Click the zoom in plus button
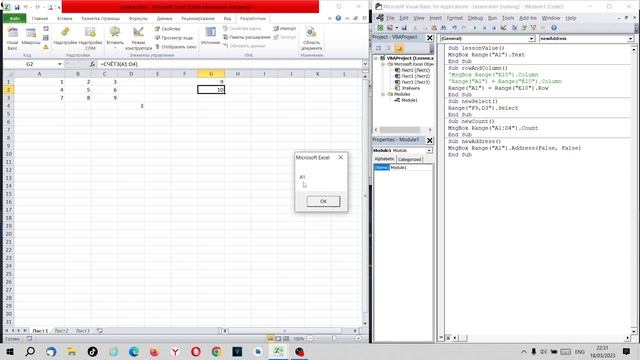Screen dimensions: 640x360 [x=358, y=338]
